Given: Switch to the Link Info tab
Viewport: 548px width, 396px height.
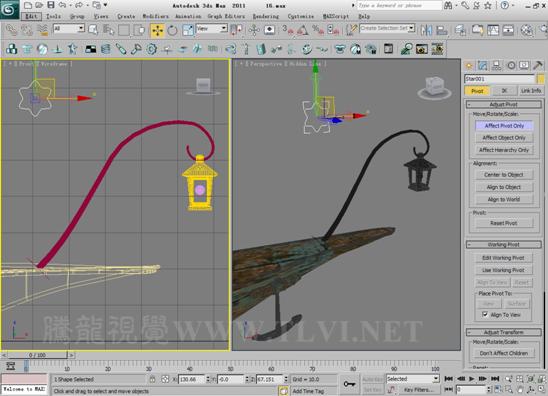Looking at the screenshot, I should point(531,91).
